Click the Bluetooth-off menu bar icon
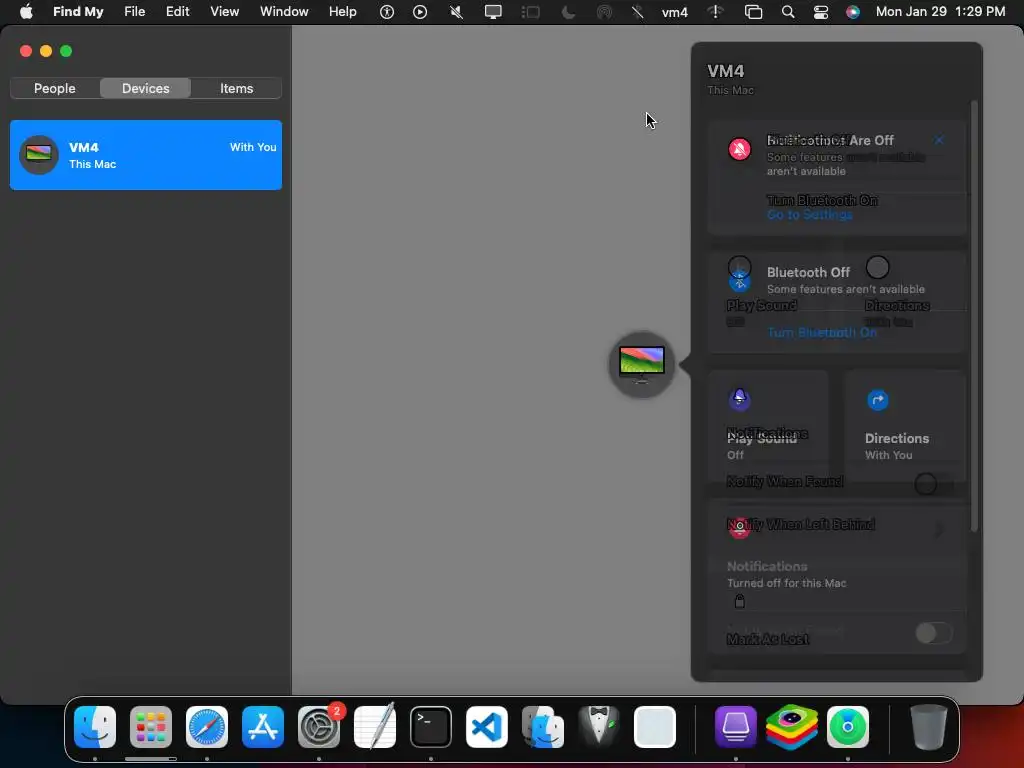1024x768 pixels. pyautogui.click(x=637, y=12)
